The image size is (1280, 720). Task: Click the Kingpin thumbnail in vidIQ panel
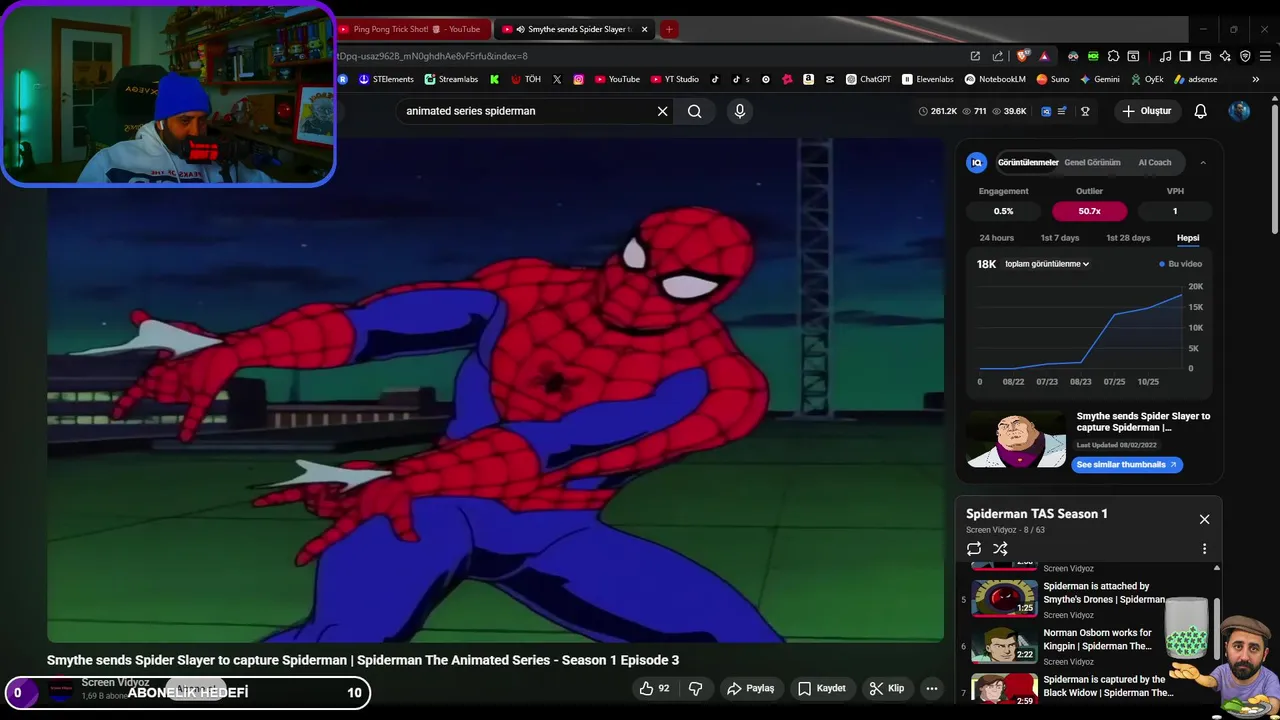pyautogui.click(x=1017, y=439)
